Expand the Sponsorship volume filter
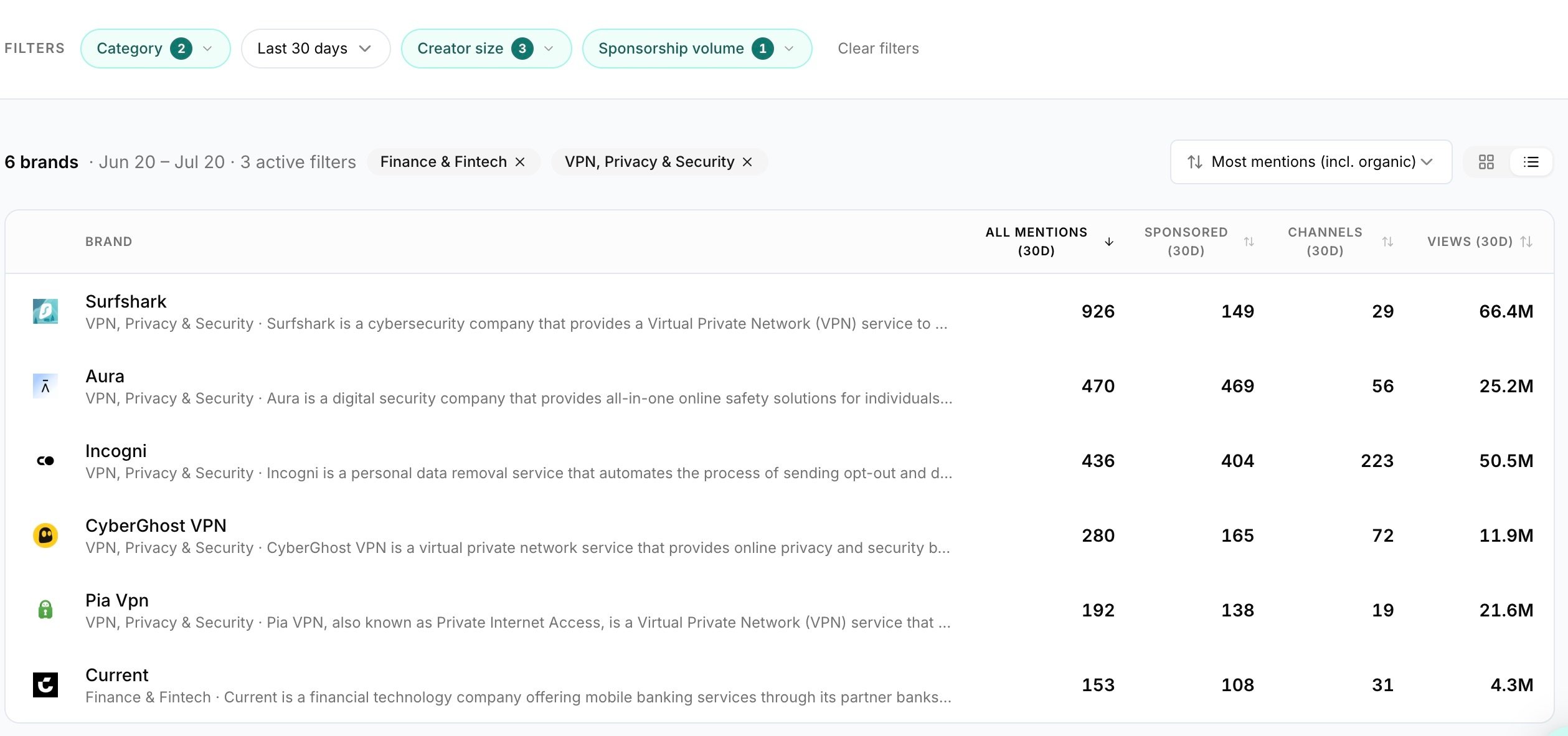Viewport: 1568px width, 736px height. [x=697, y=49]
